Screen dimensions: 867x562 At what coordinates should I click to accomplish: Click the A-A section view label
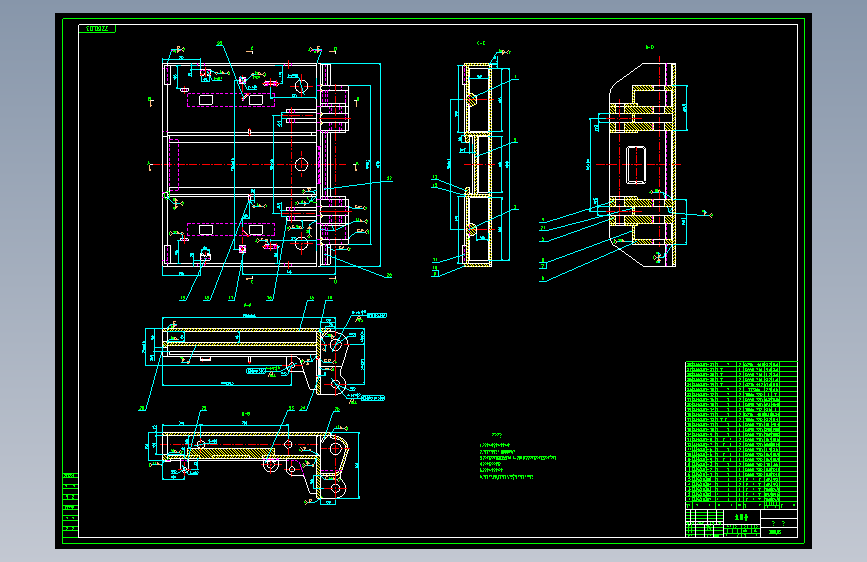[247, 305]
